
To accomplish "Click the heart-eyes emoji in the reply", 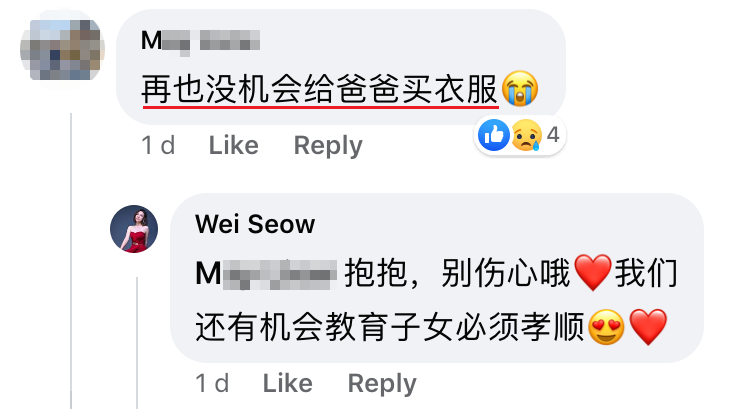I will (607, 327).
